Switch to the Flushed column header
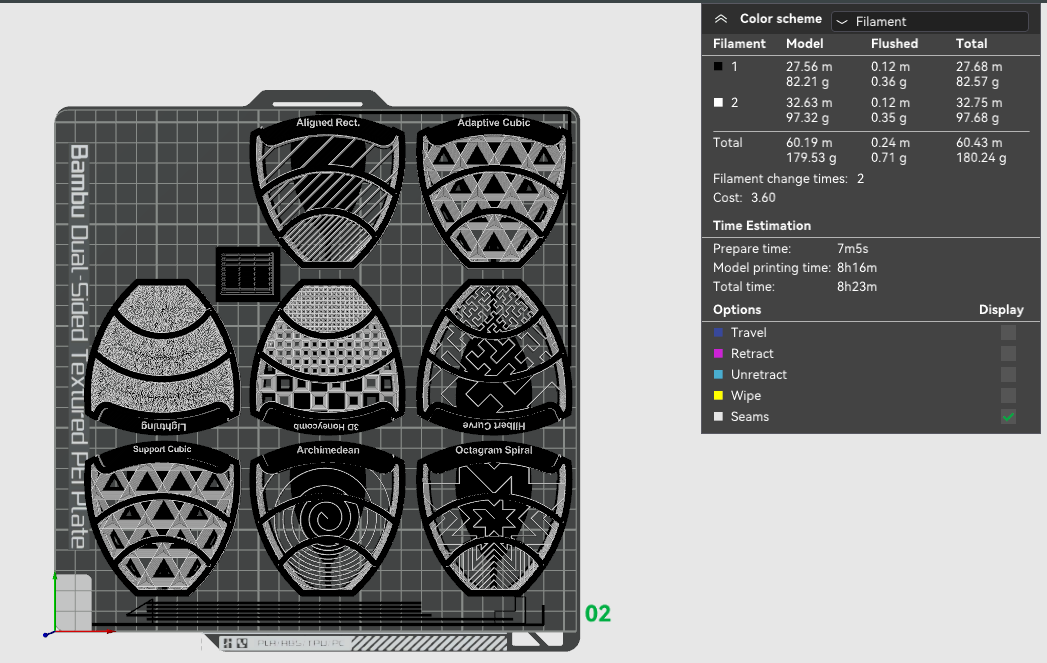 [x=893, y=43]
